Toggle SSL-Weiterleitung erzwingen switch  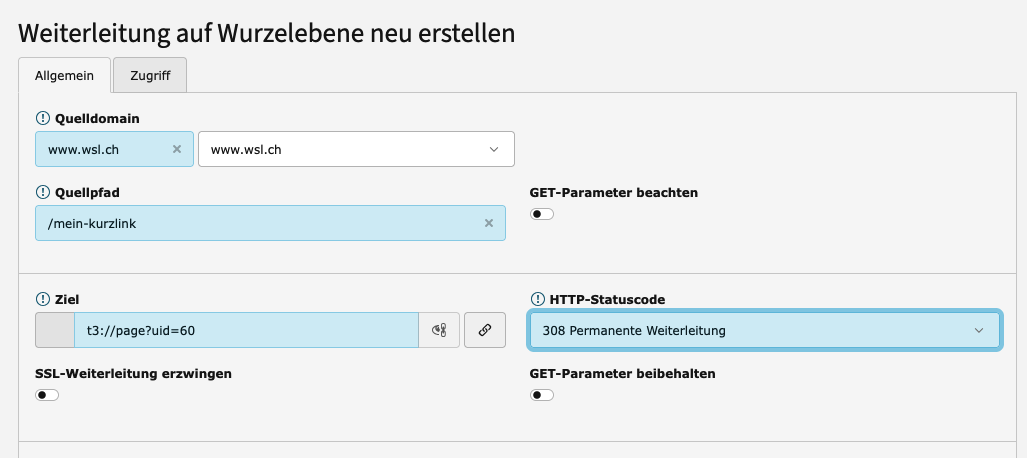coord(47,395)
